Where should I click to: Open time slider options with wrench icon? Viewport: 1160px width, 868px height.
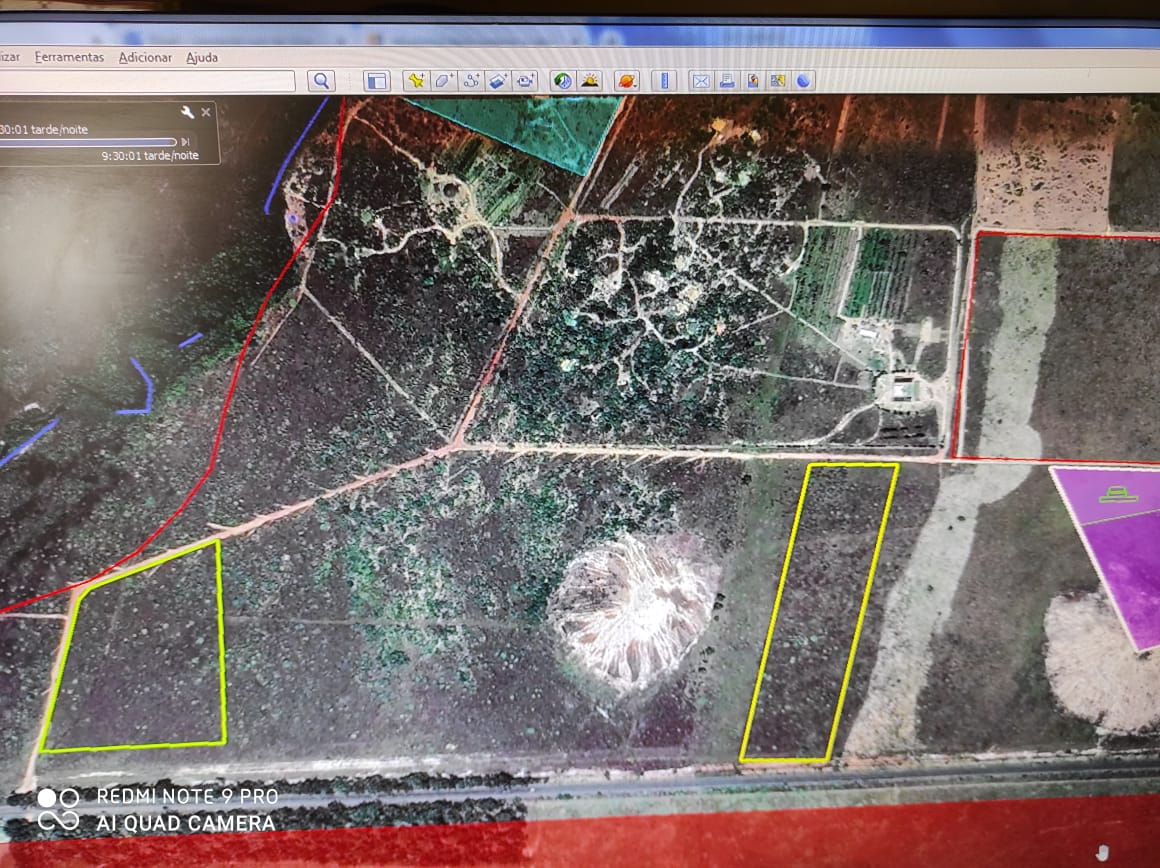187,112
